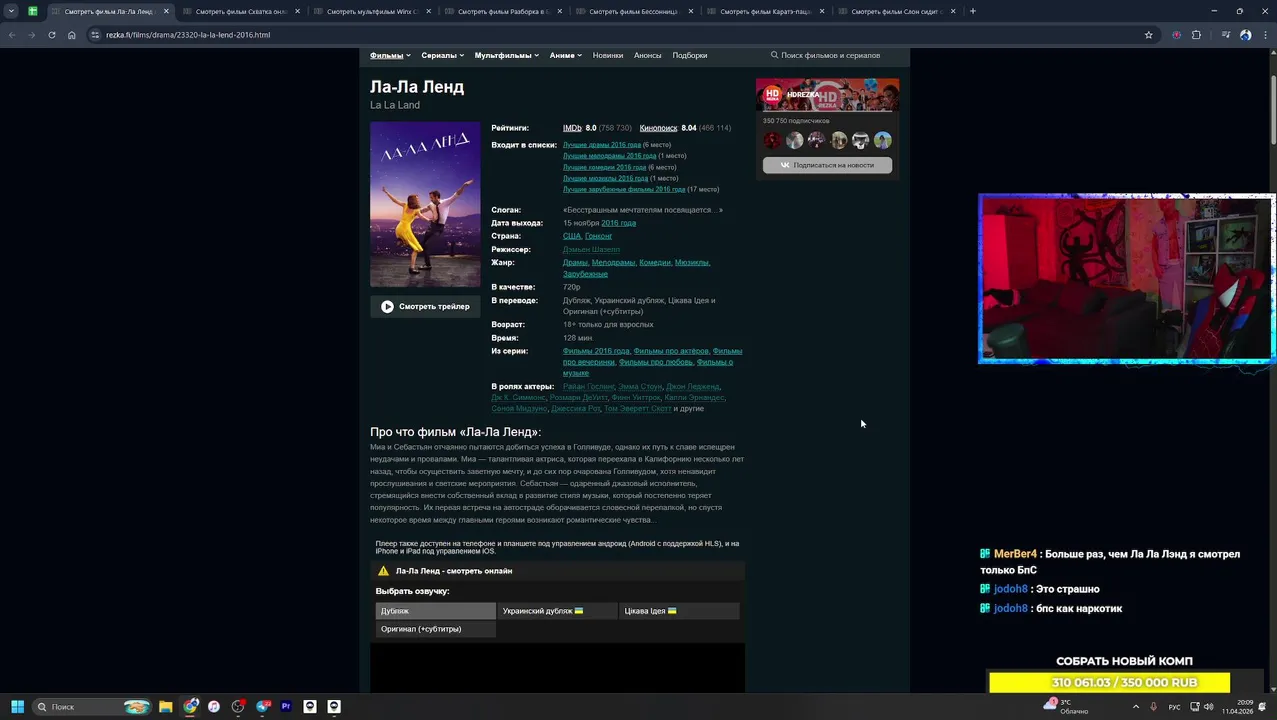Image resolution: width=1277 pixels, height=720 pixels.
Task: Switch to the Каратэ-пацан film tab
Action: pyautogui.click(x=765, y=11)
